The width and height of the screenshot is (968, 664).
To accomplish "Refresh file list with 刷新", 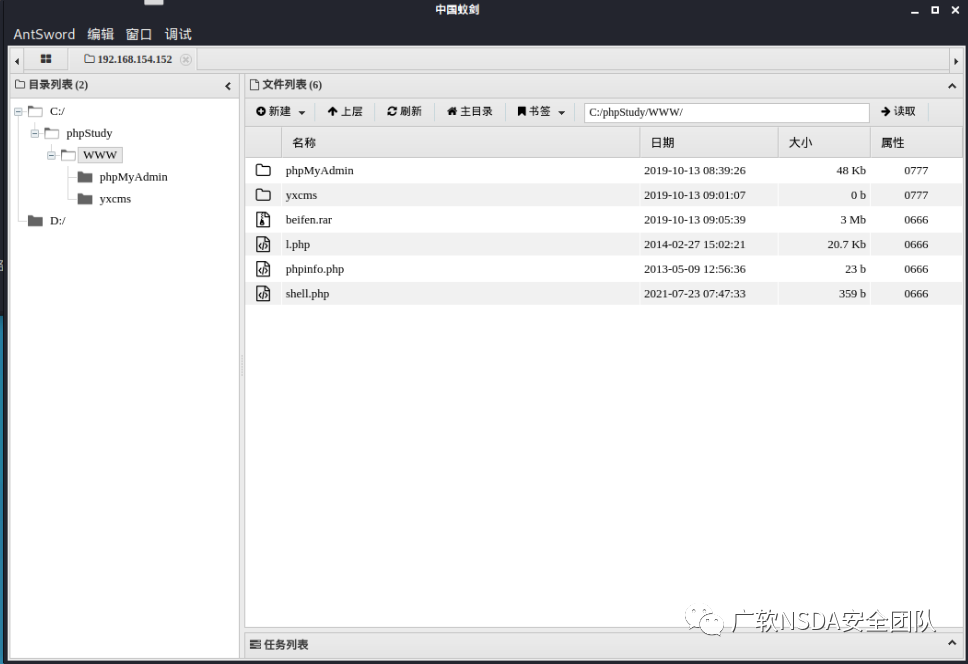I will (404, 112).
